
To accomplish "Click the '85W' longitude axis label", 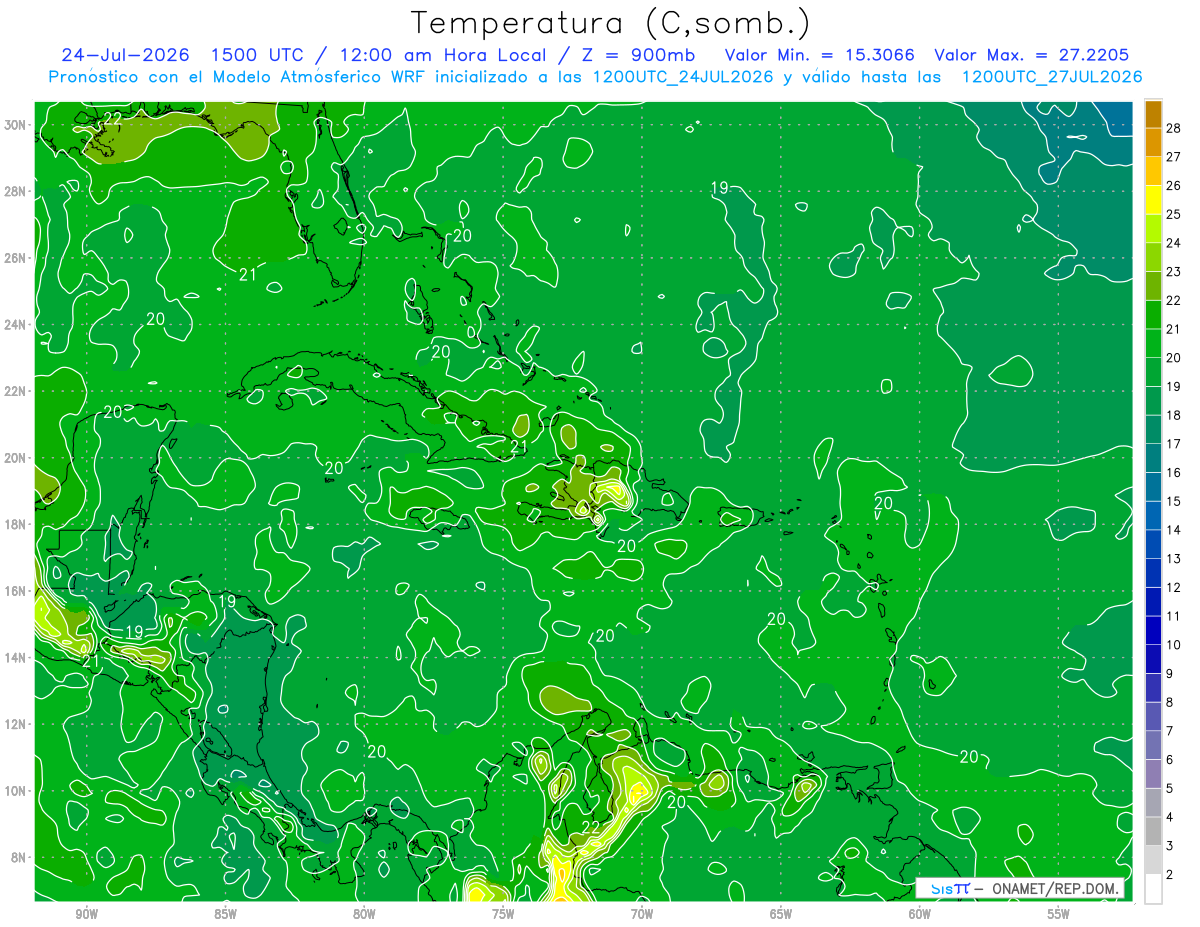I will [x=225, y=914].
